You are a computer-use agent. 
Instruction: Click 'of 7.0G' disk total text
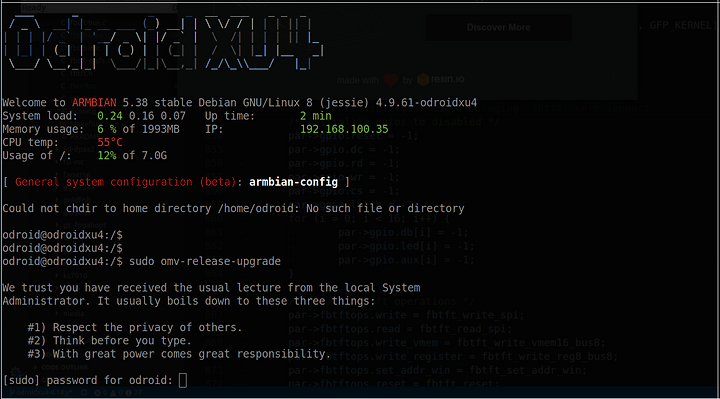(145, 156)
